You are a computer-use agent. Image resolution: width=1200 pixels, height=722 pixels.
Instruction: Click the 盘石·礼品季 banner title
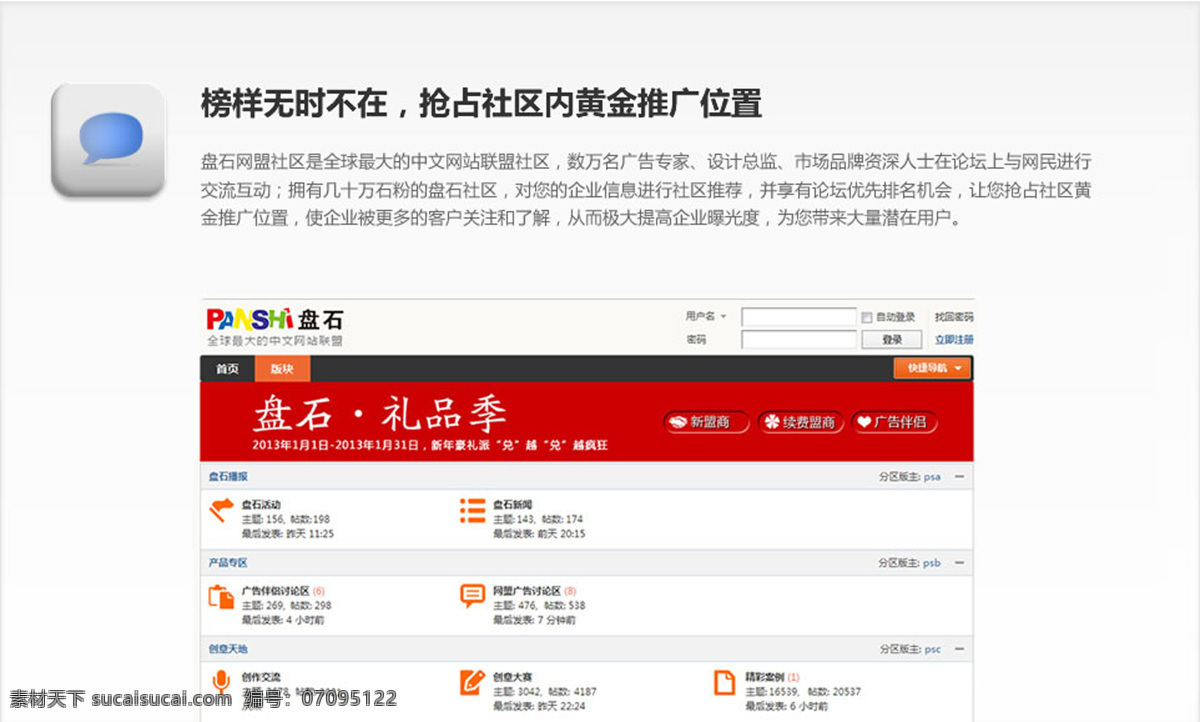tap(380, 413)
